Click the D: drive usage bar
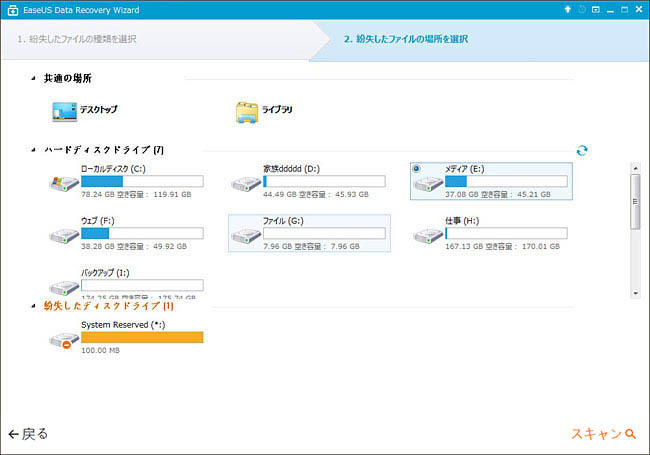 pos(324,181)
